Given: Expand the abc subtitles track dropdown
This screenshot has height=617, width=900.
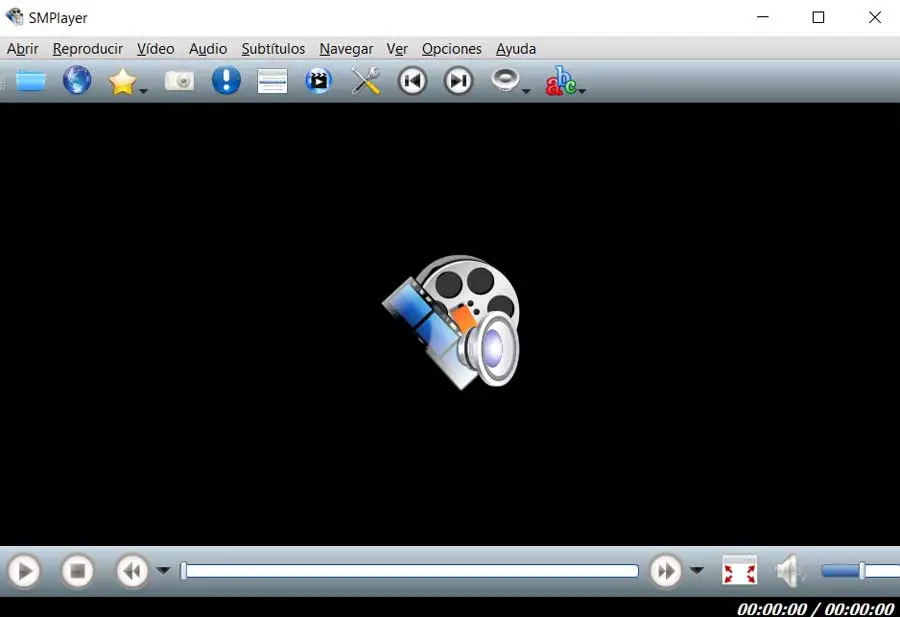Looking at the screenshot, I should (x=581, y=91).
